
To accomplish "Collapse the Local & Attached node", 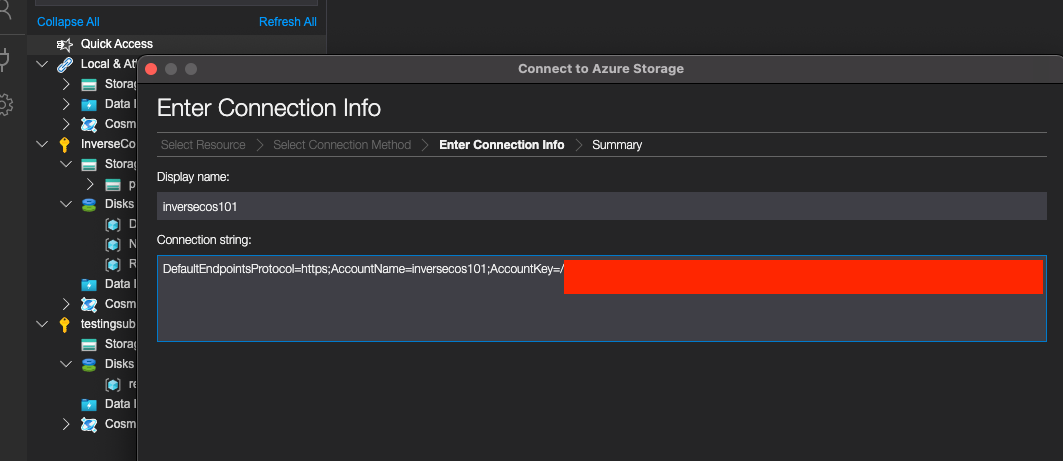I will click(x=42, y=64).
